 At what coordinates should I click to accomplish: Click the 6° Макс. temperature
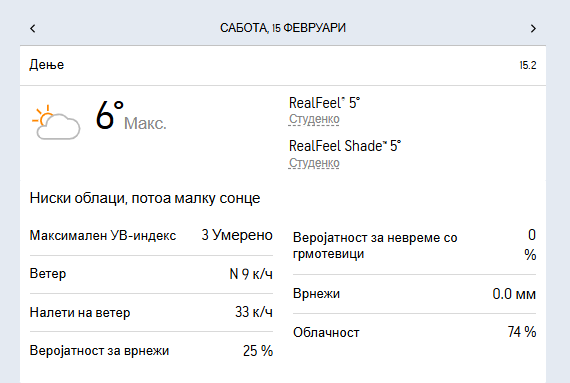[131, 116]
